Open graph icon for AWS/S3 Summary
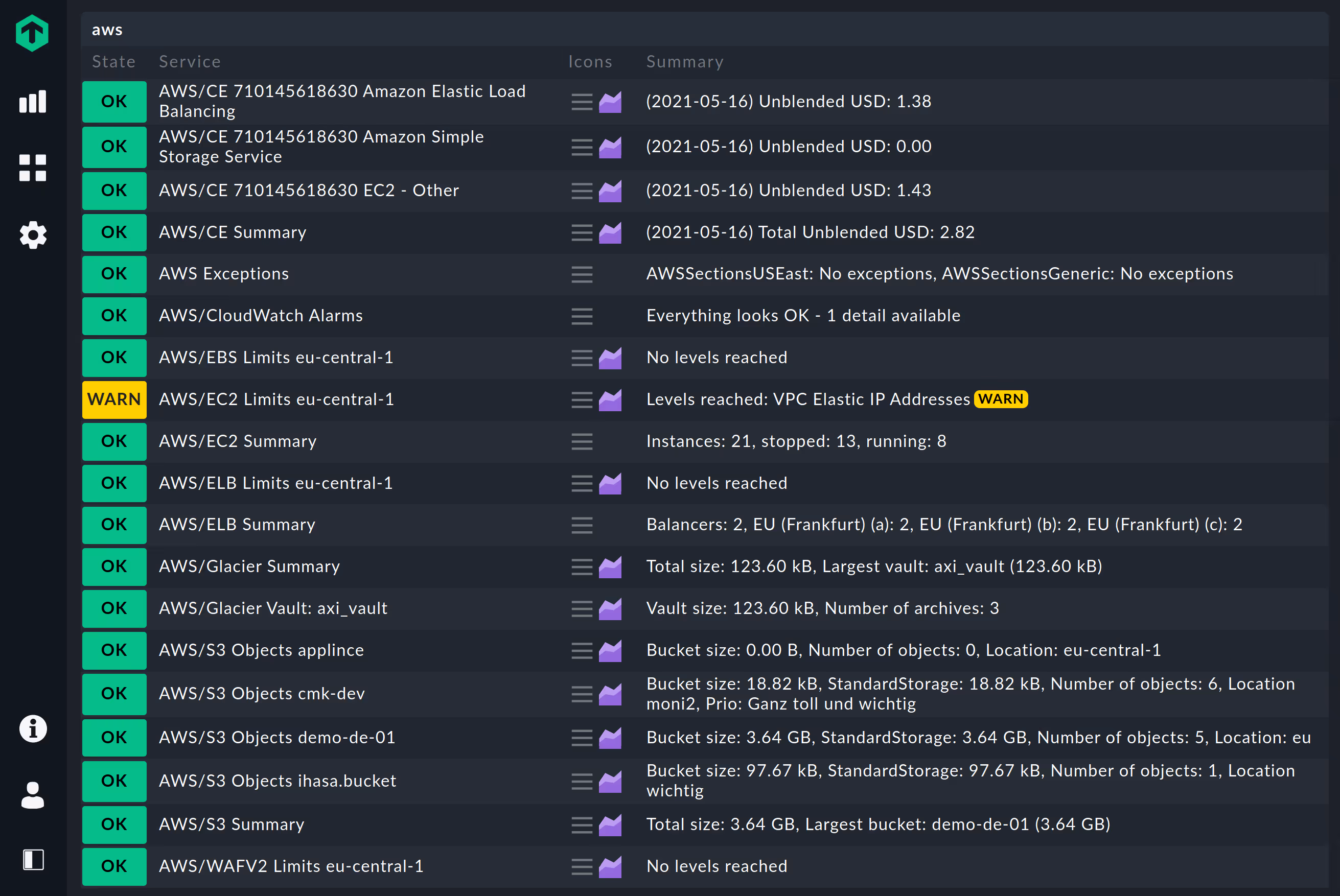This screenshot has width=1340, height=896. click(610, 825)
